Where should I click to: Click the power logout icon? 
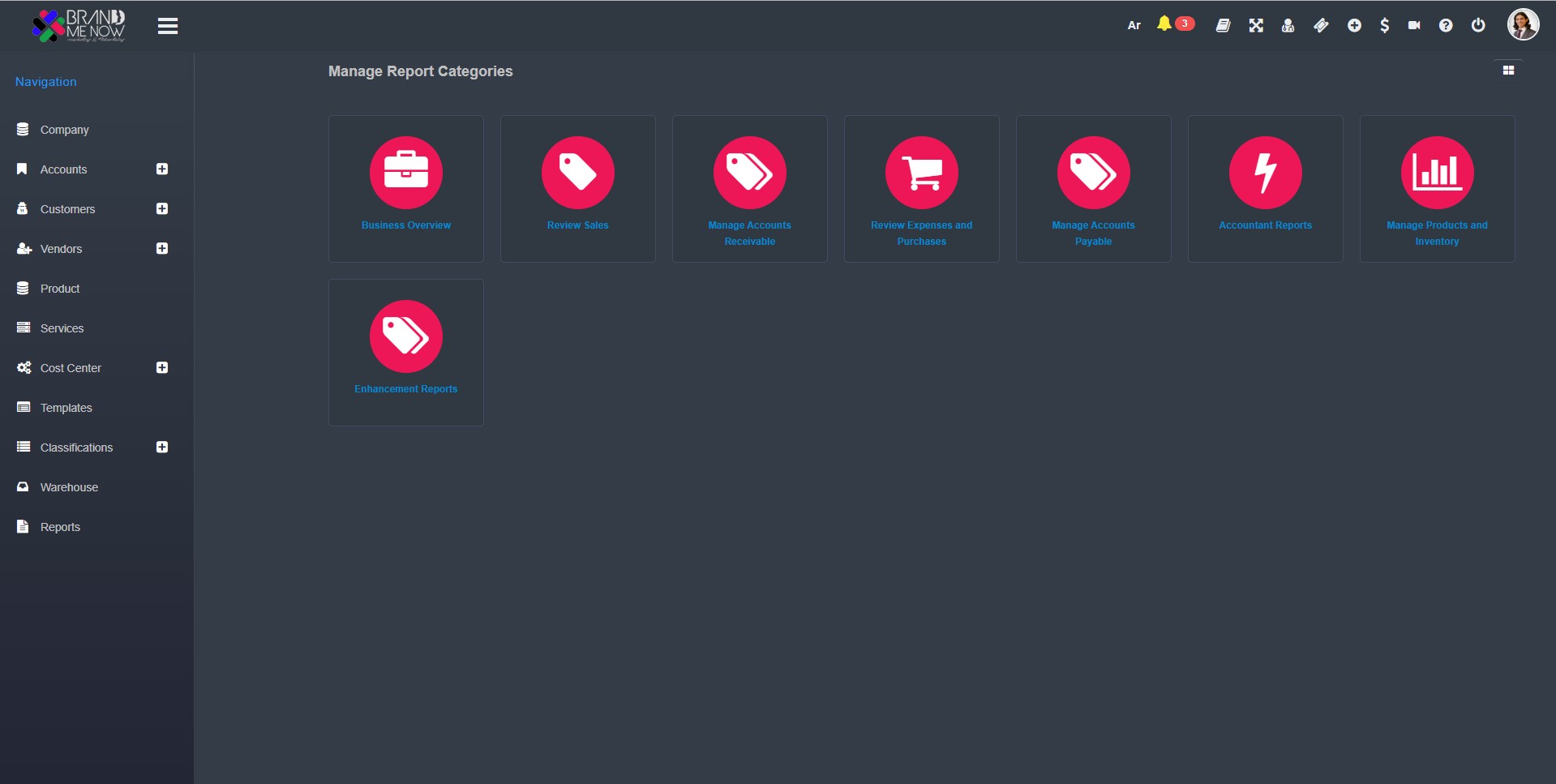(1478, 25)
